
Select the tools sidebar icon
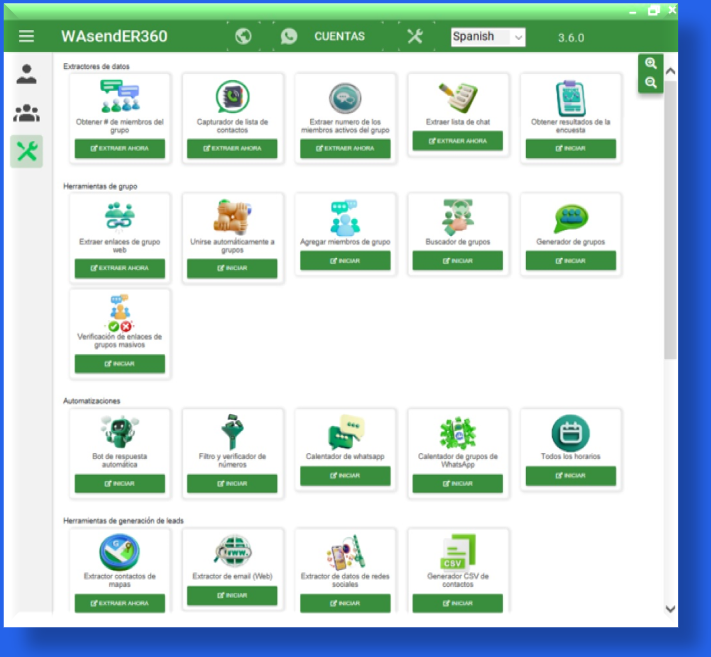click(x=26, y=151)
